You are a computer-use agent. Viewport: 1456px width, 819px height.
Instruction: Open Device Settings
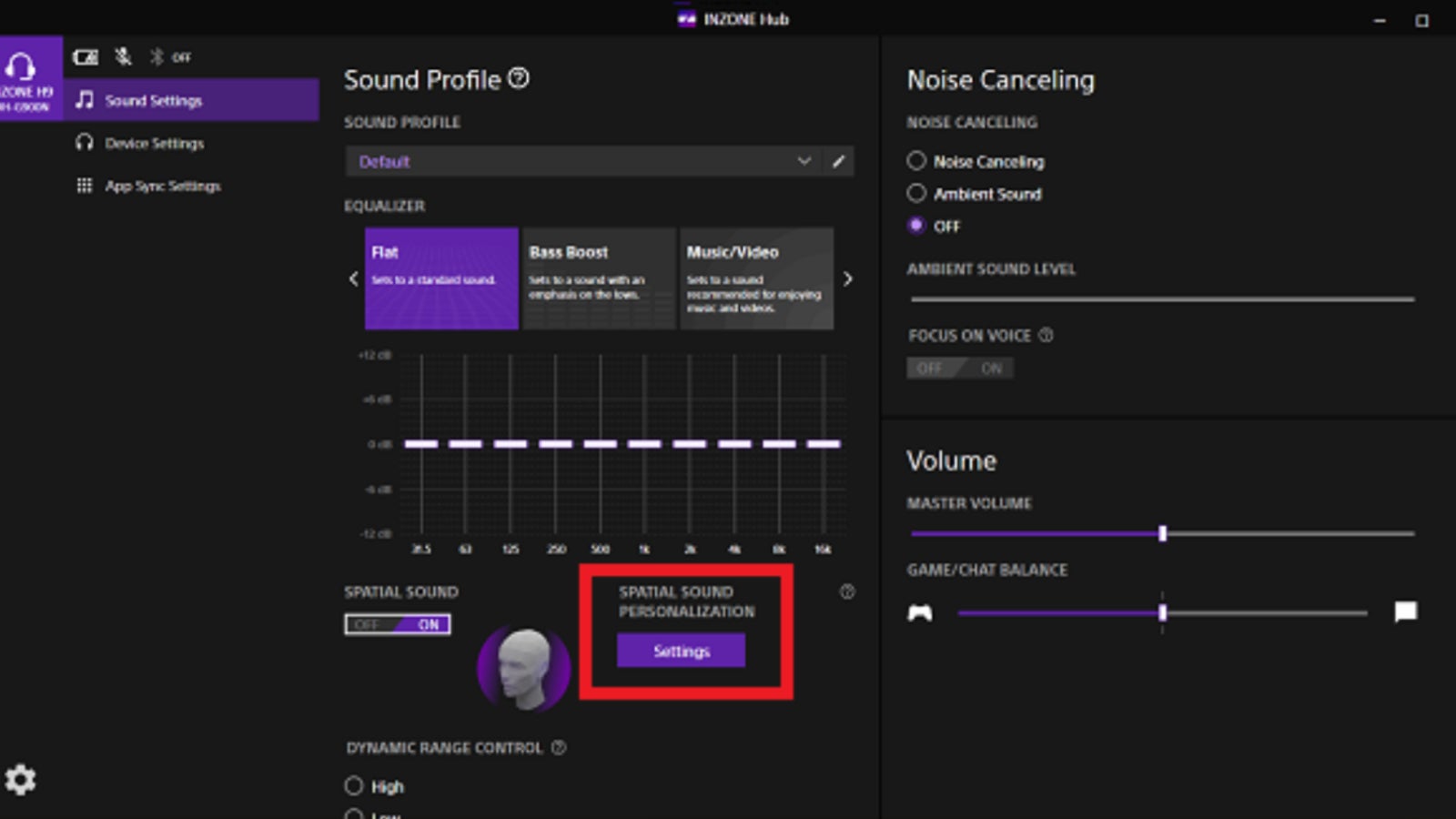click(x=155, y=143)
